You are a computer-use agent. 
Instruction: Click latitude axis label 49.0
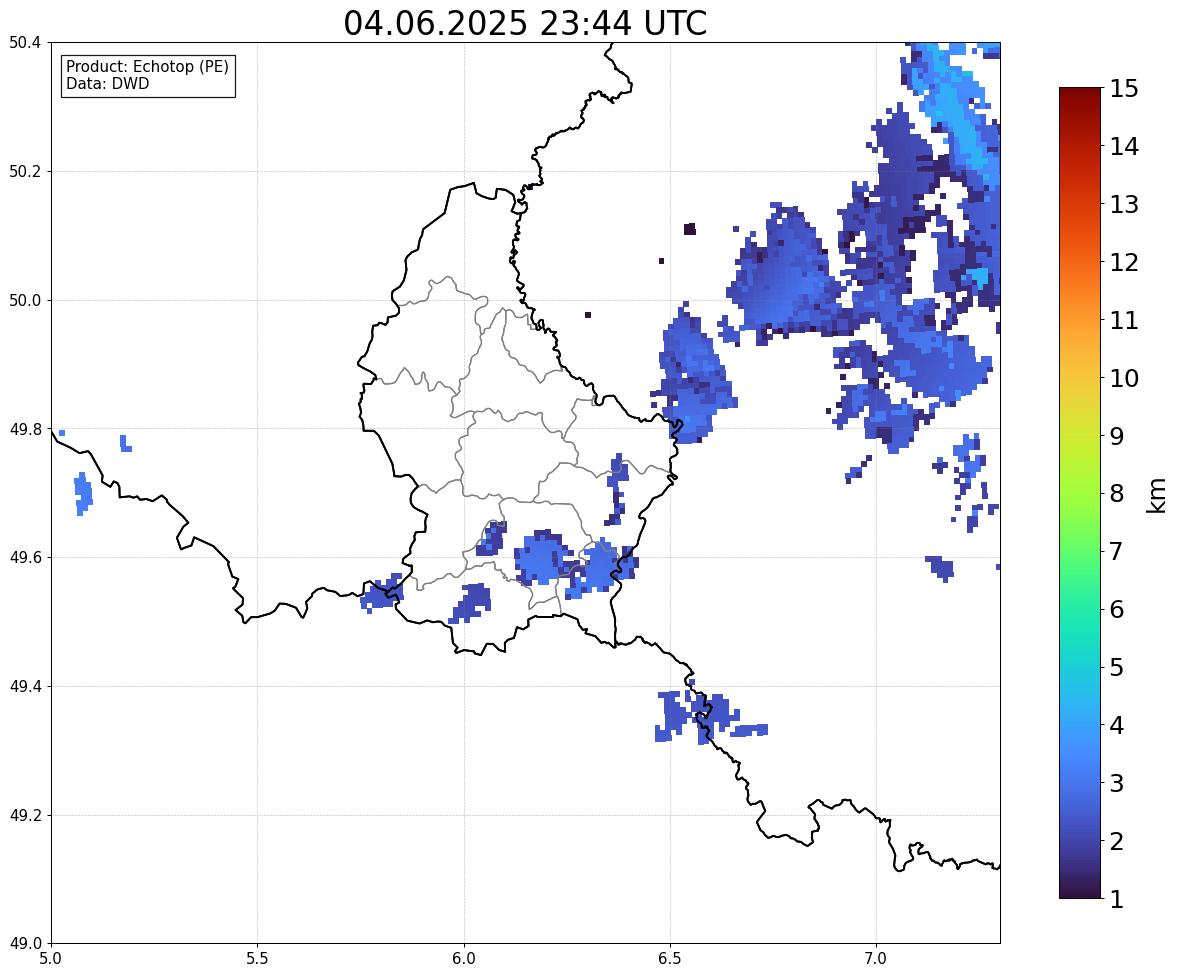tap(25, 944)
